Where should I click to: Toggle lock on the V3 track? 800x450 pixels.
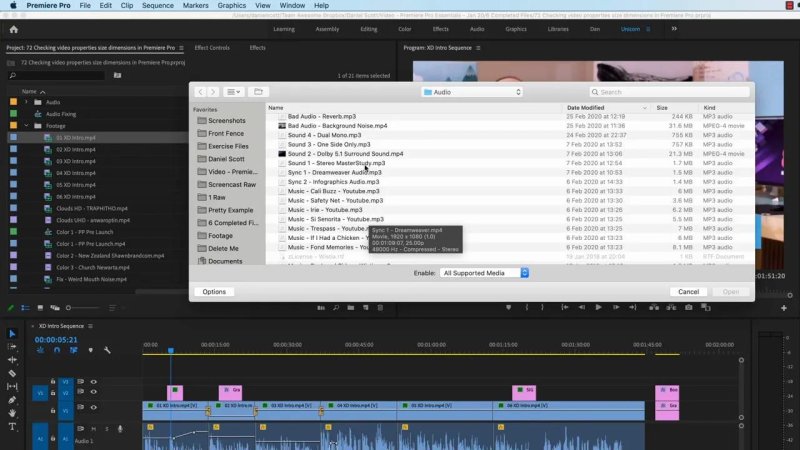pos(53,382)
